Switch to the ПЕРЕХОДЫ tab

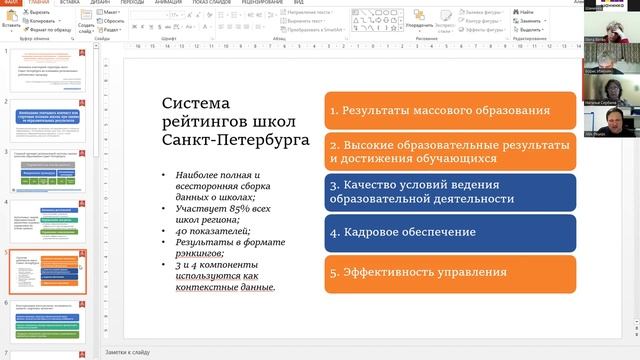132,2
